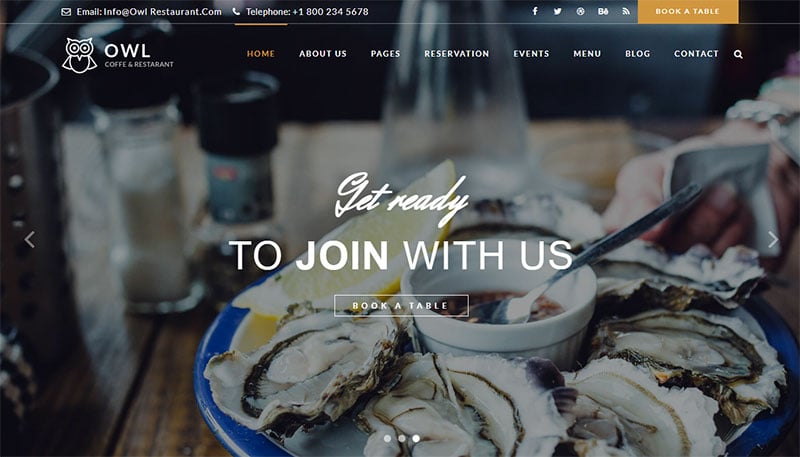This screenshot has height=457, width=800.
Task: Go to previous slide arrow
Action: [30, 239]
